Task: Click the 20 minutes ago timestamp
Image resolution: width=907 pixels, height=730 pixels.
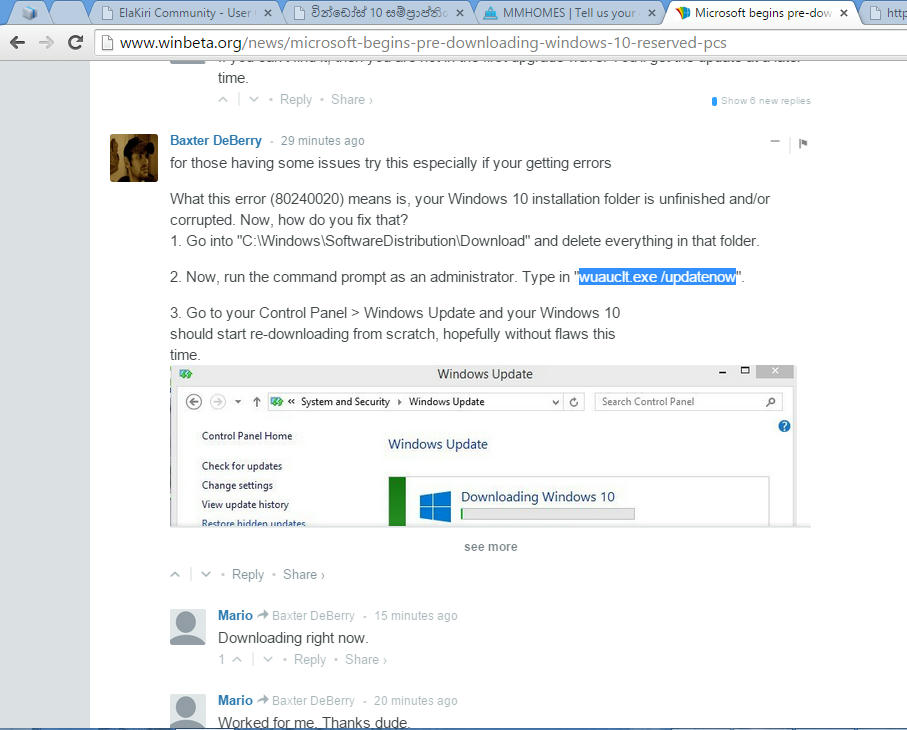Action: click(x=415, y=700)
